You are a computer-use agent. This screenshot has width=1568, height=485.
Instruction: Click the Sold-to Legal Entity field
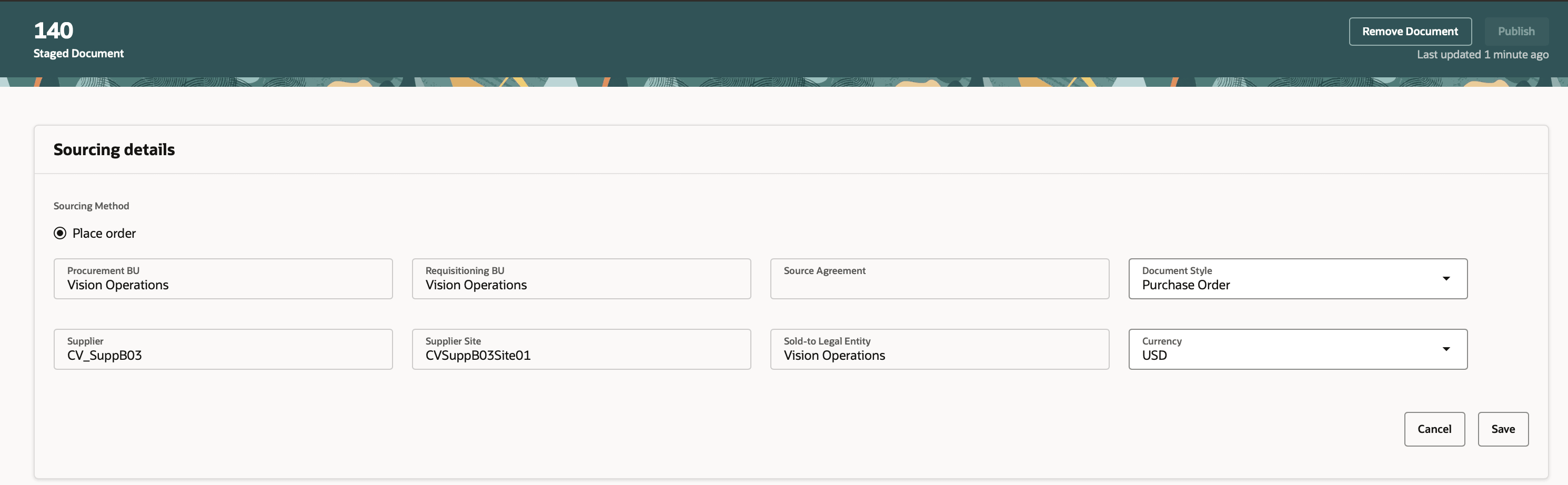939,349
